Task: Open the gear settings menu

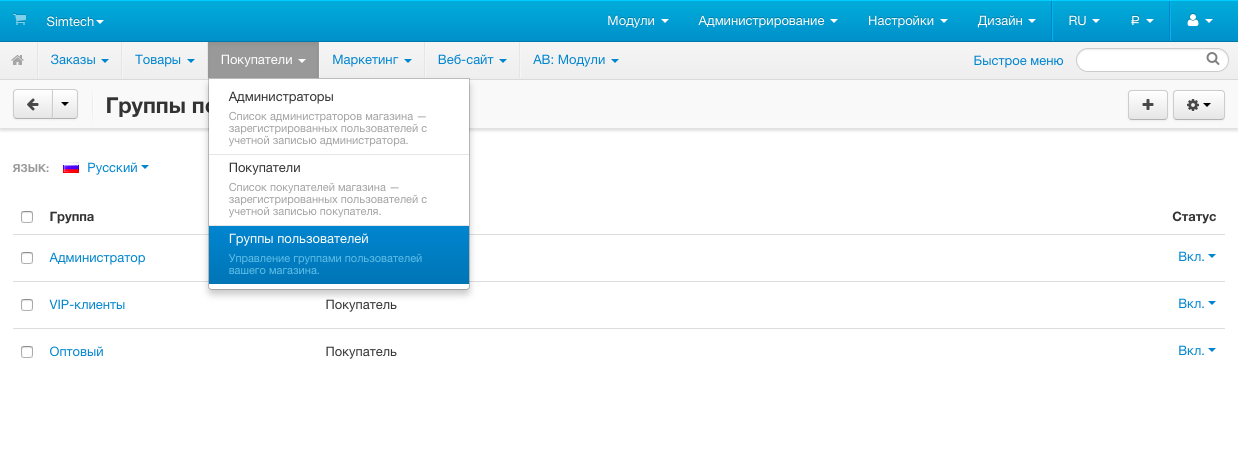Action: (x=1199, y=105)
